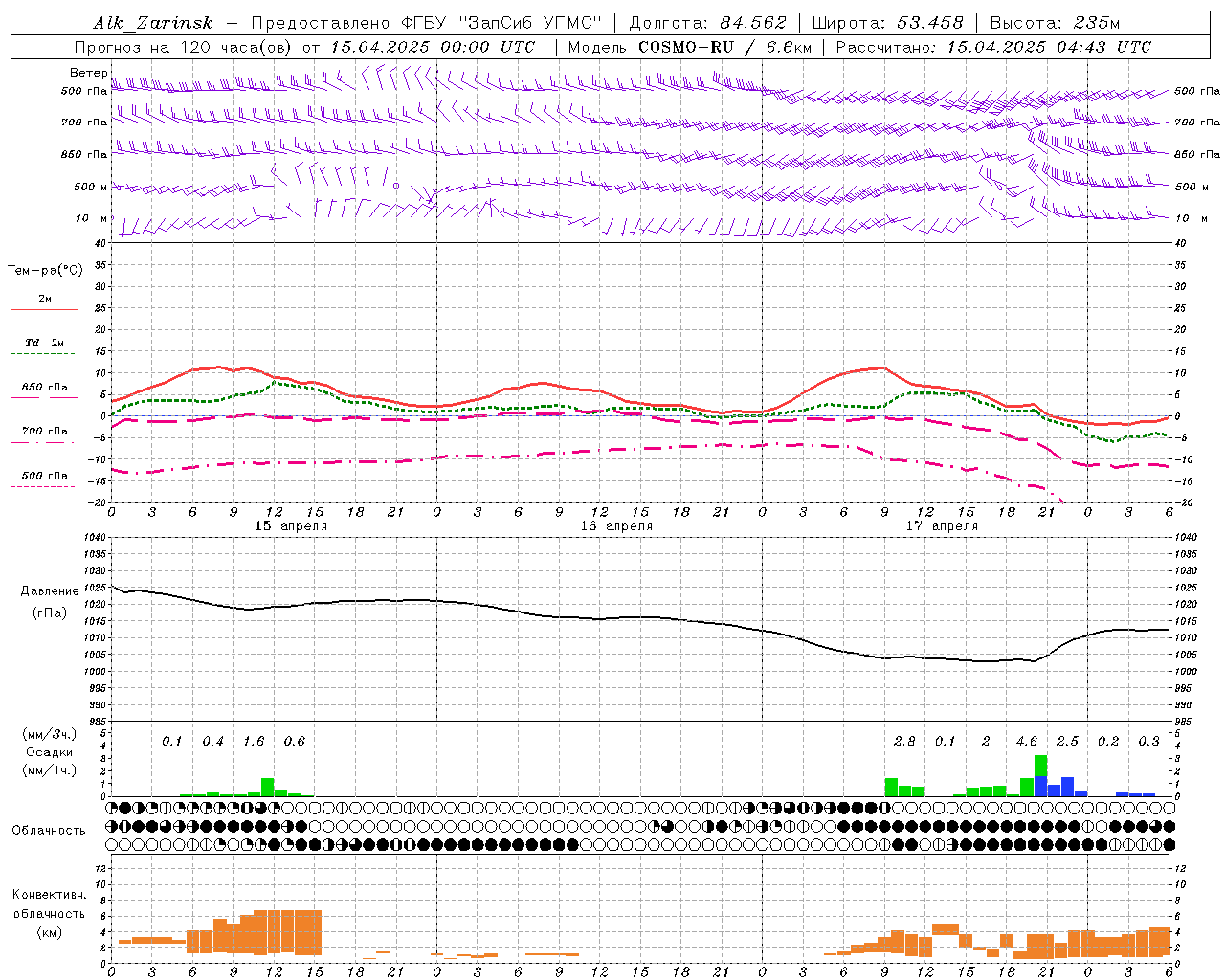Click the (км) unit label for convective cloud

tap(49, 932)
